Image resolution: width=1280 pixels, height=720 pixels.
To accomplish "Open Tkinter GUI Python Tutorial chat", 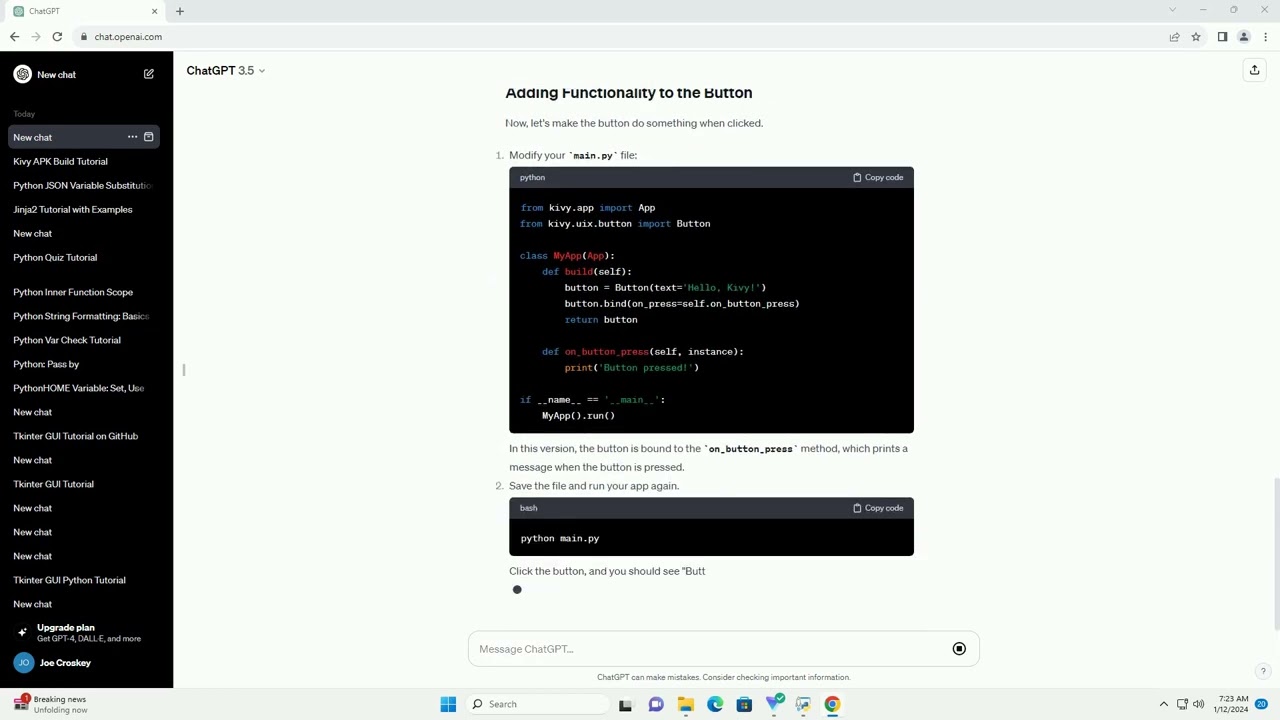I will pyautogui.click(x=70, y=580).
